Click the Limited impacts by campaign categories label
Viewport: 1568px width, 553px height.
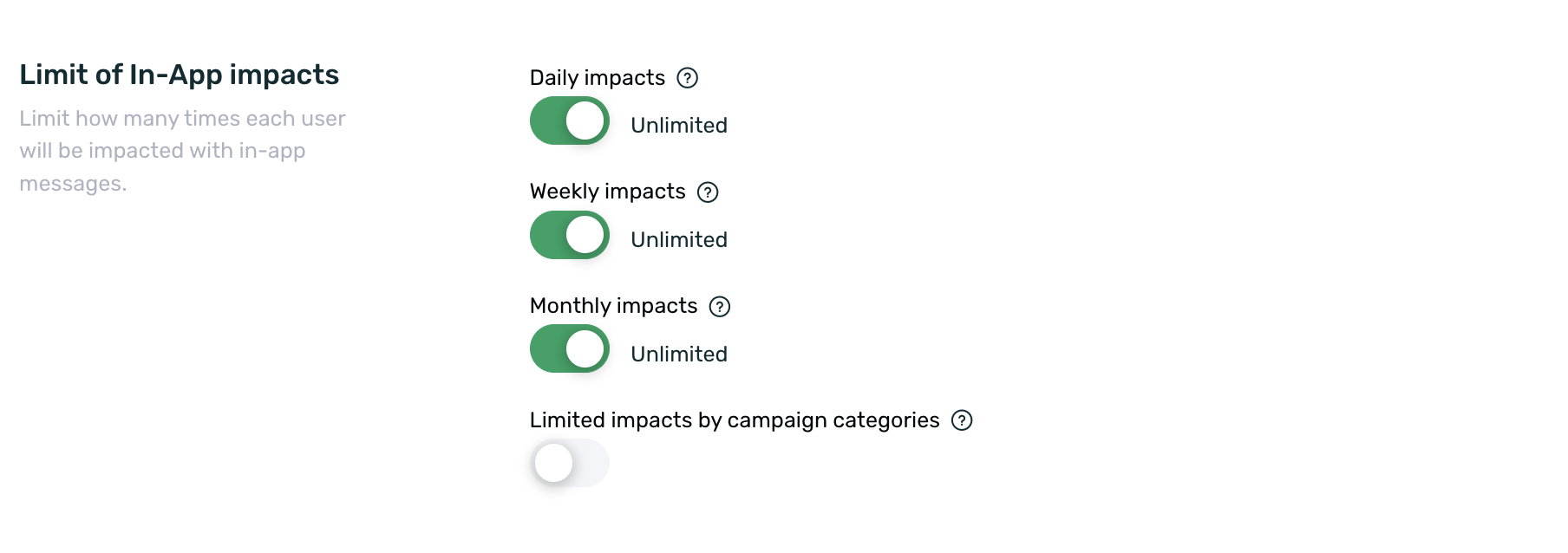(734, 420)
